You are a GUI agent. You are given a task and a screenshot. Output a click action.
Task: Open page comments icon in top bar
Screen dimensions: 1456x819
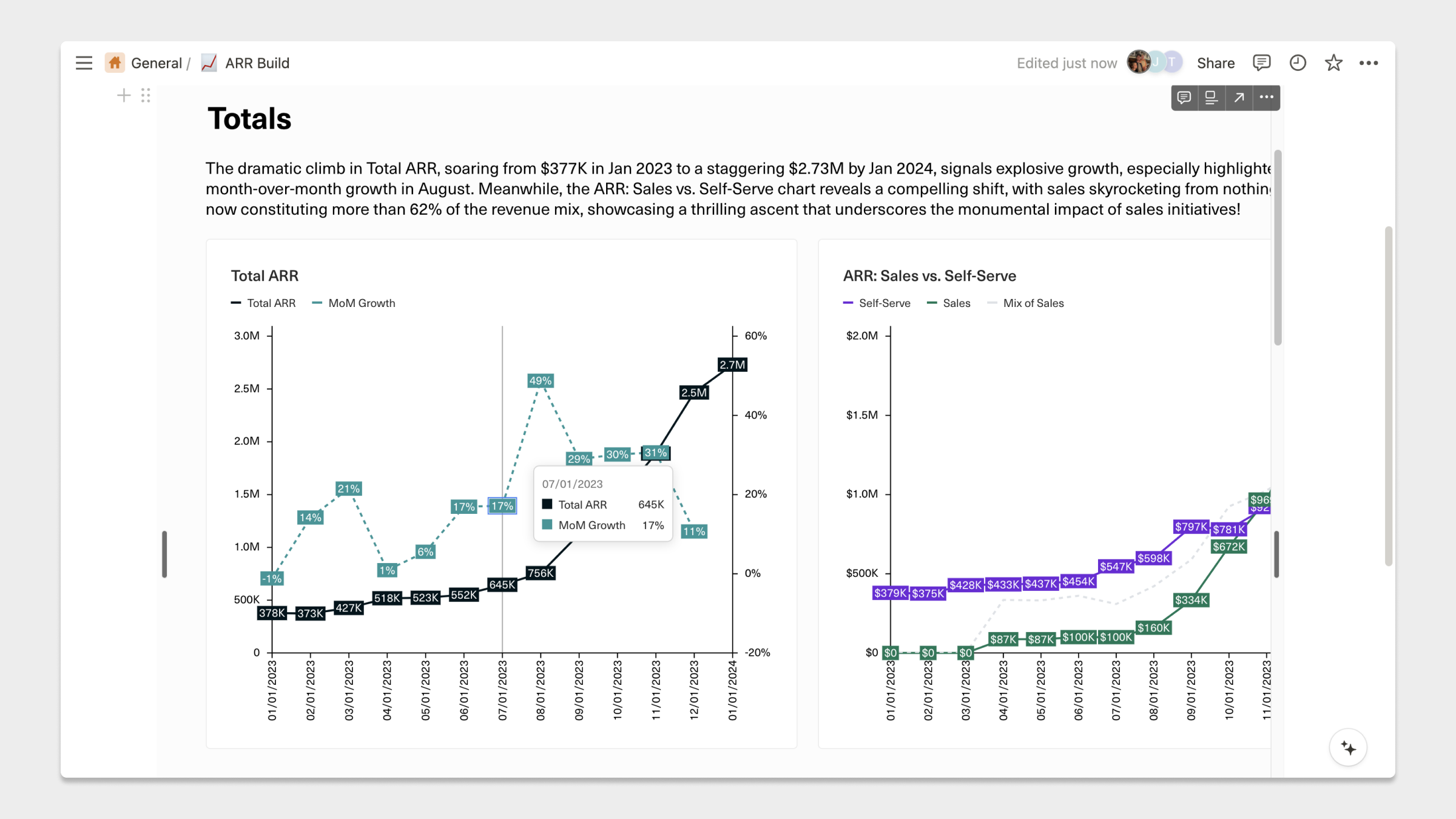[1261, 63]
